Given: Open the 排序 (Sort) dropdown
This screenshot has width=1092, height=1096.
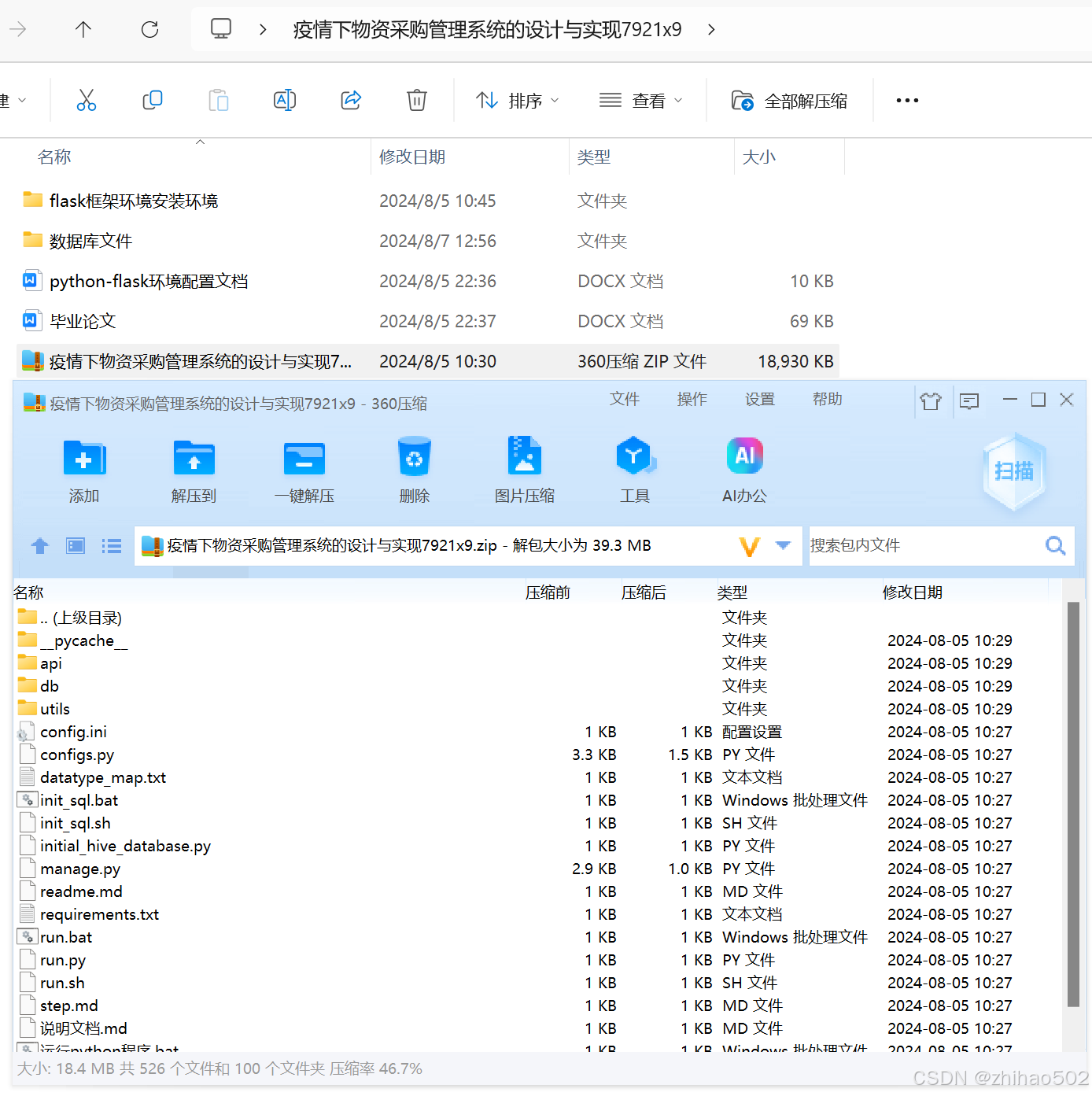Looking at the screenshot, I should (518, 100).
